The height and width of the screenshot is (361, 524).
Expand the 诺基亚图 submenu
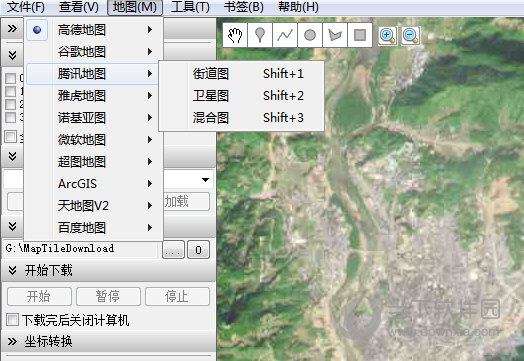(94, 118)
